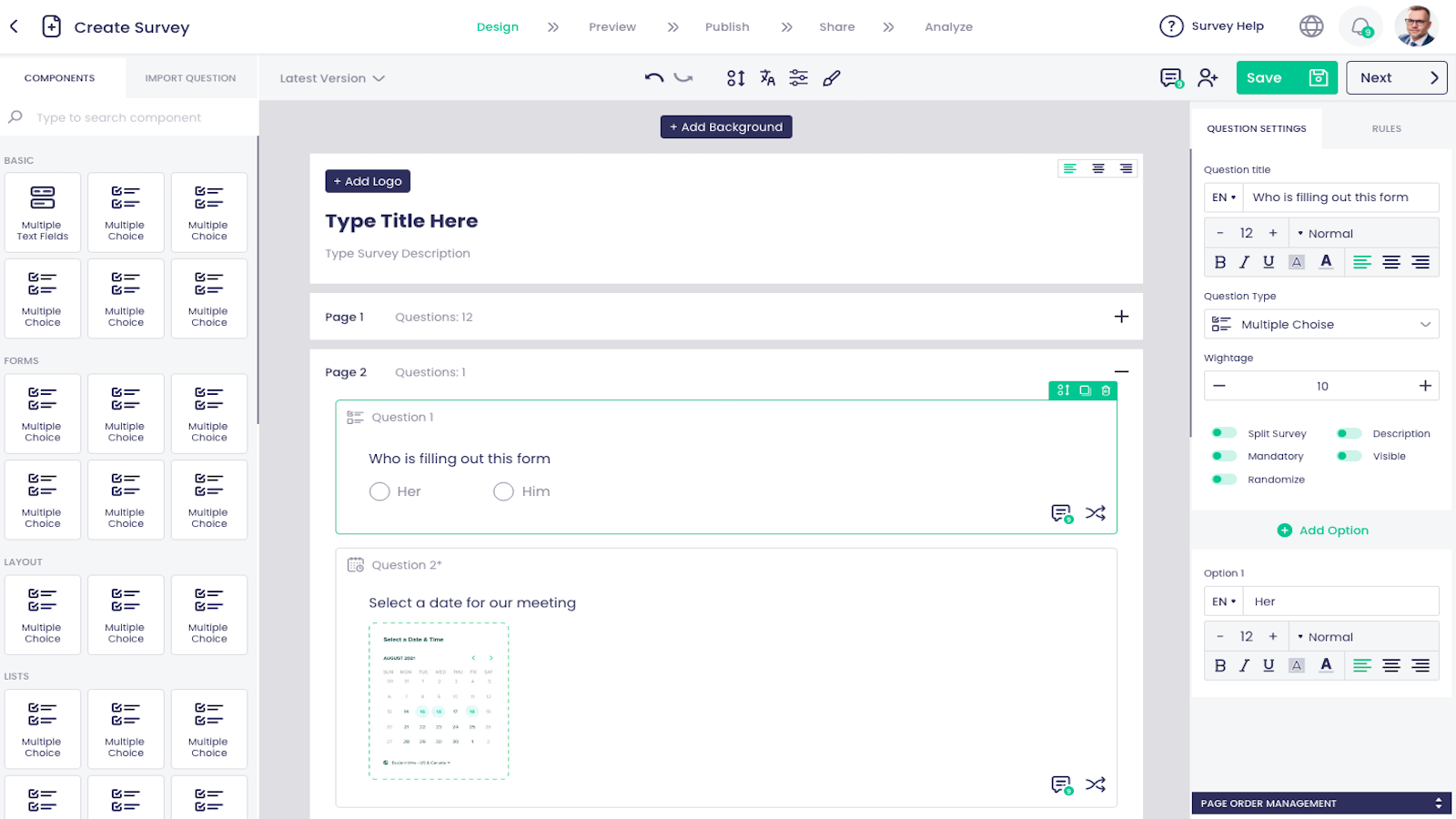Disable the Split Survey toggle

pyautogui.click(x=1224, y=433)
